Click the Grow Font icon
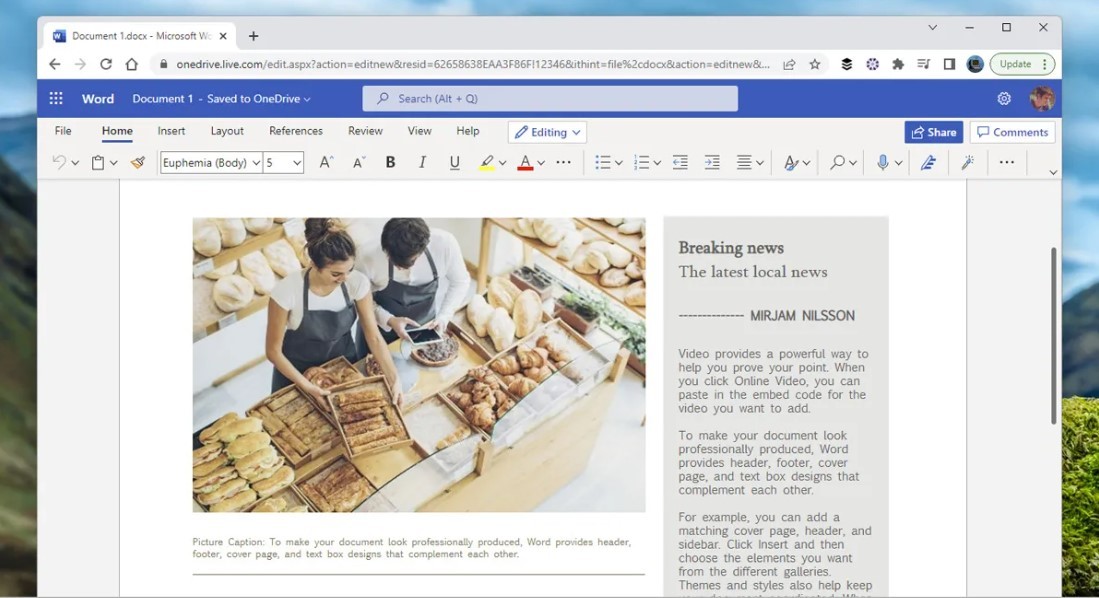Viewport: 1099px width, 598px height. click(325, 163)
